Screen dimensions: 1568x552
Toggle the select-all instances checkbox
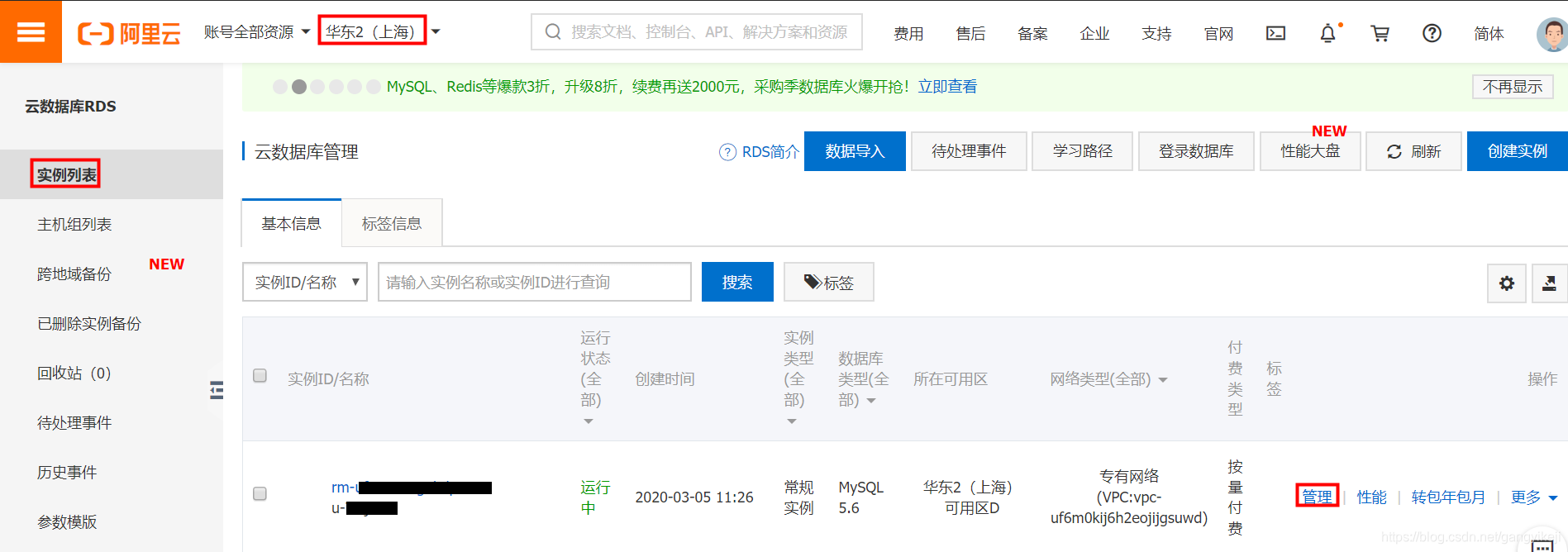(x=260, y=376)
